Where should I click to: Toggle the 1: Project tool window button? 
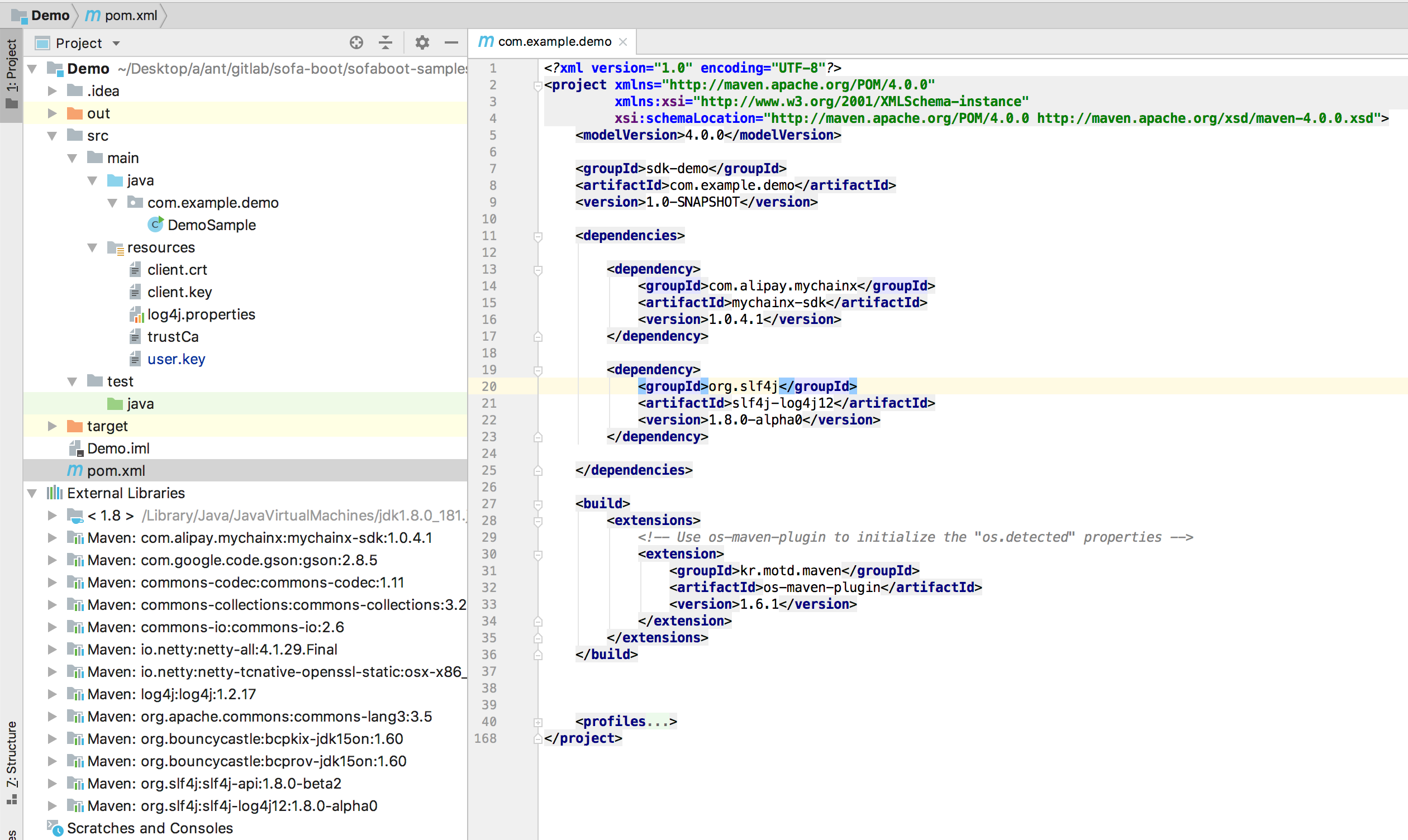point(11,74)
